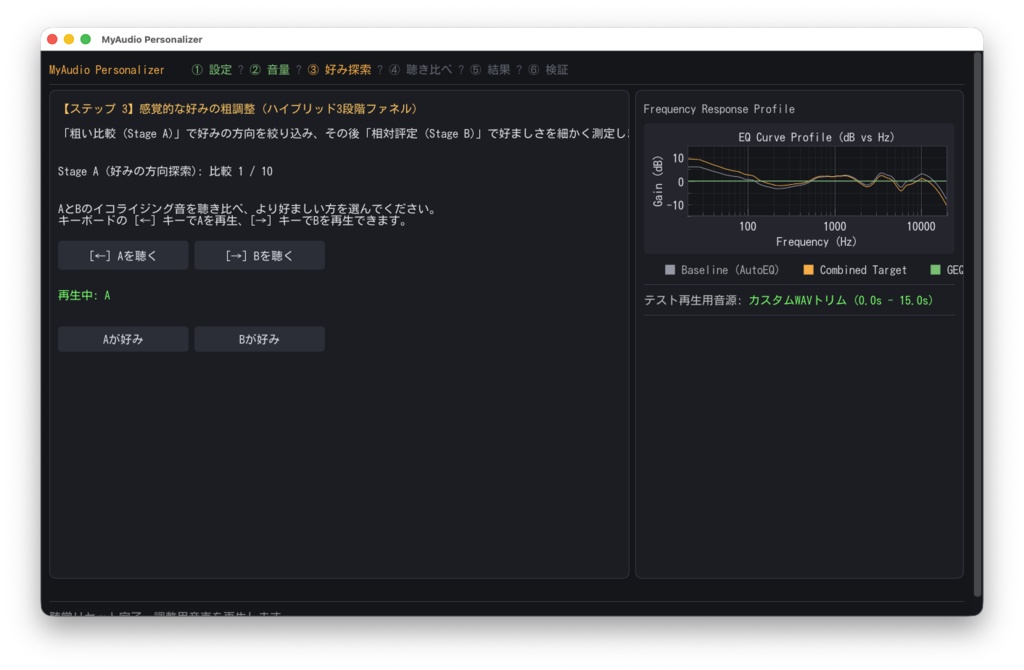
Task: Go to step ① 設定
Action: [212, 70]
